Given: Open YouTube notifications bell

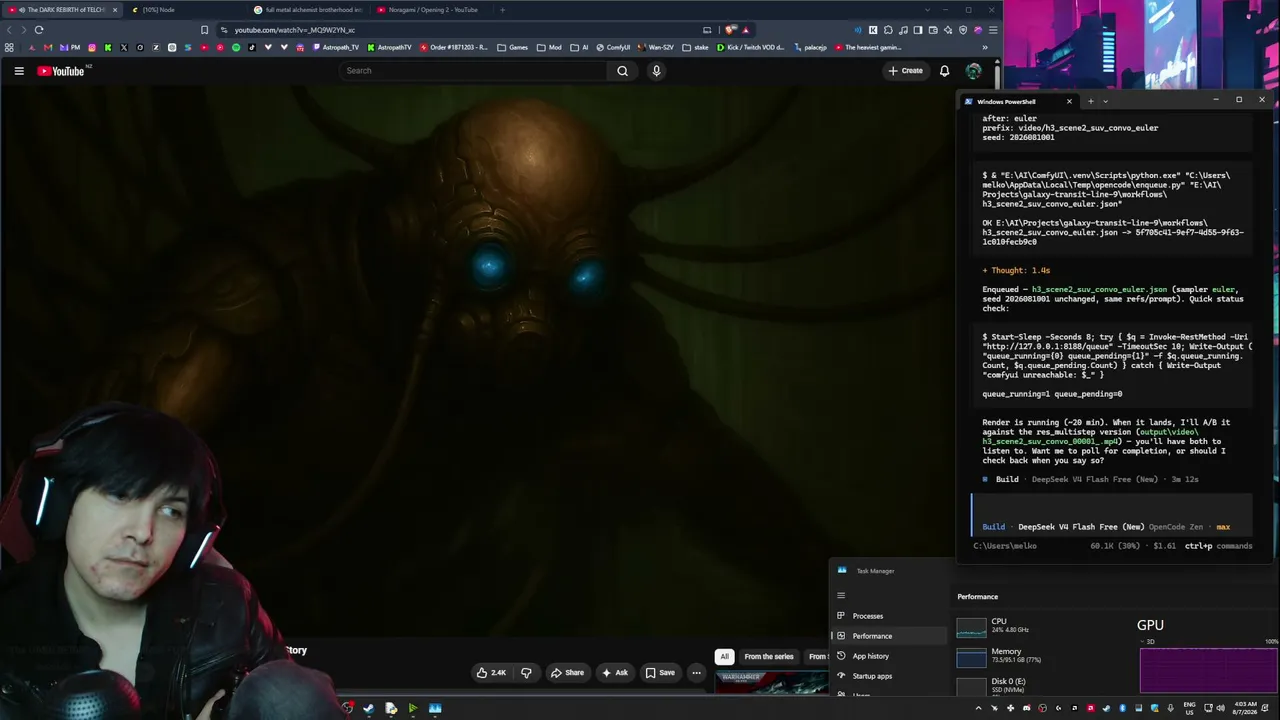Looking at the screenshot, I should 944,71.
